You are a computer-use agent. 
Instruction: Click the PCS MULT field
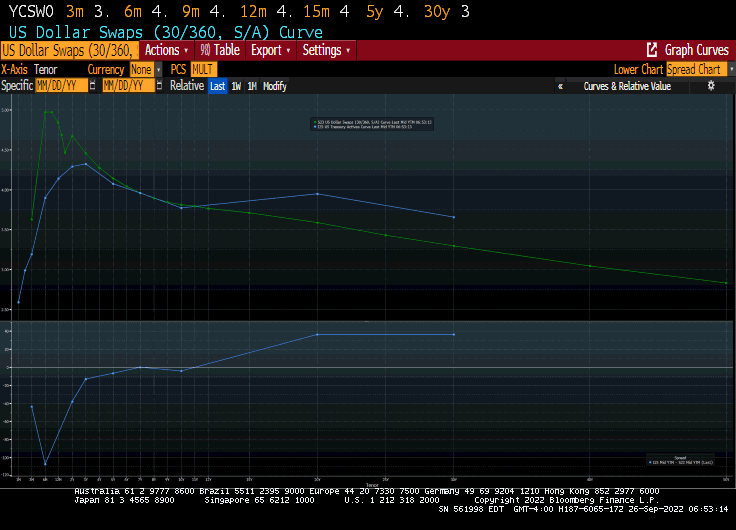click(204, 70)
